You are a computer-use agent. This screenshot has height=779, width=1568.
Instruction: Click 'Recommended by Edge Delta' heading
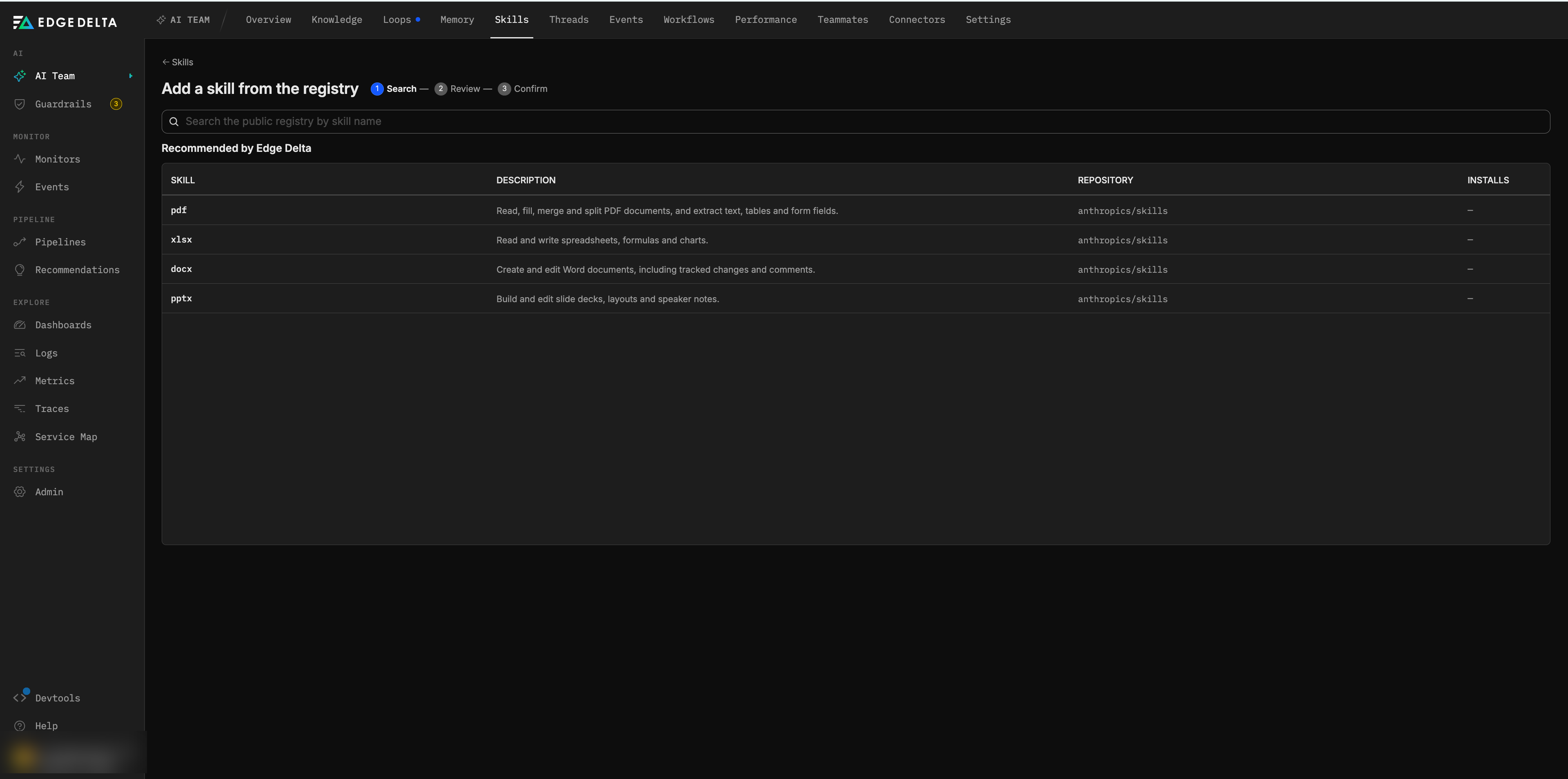point(236,148)
